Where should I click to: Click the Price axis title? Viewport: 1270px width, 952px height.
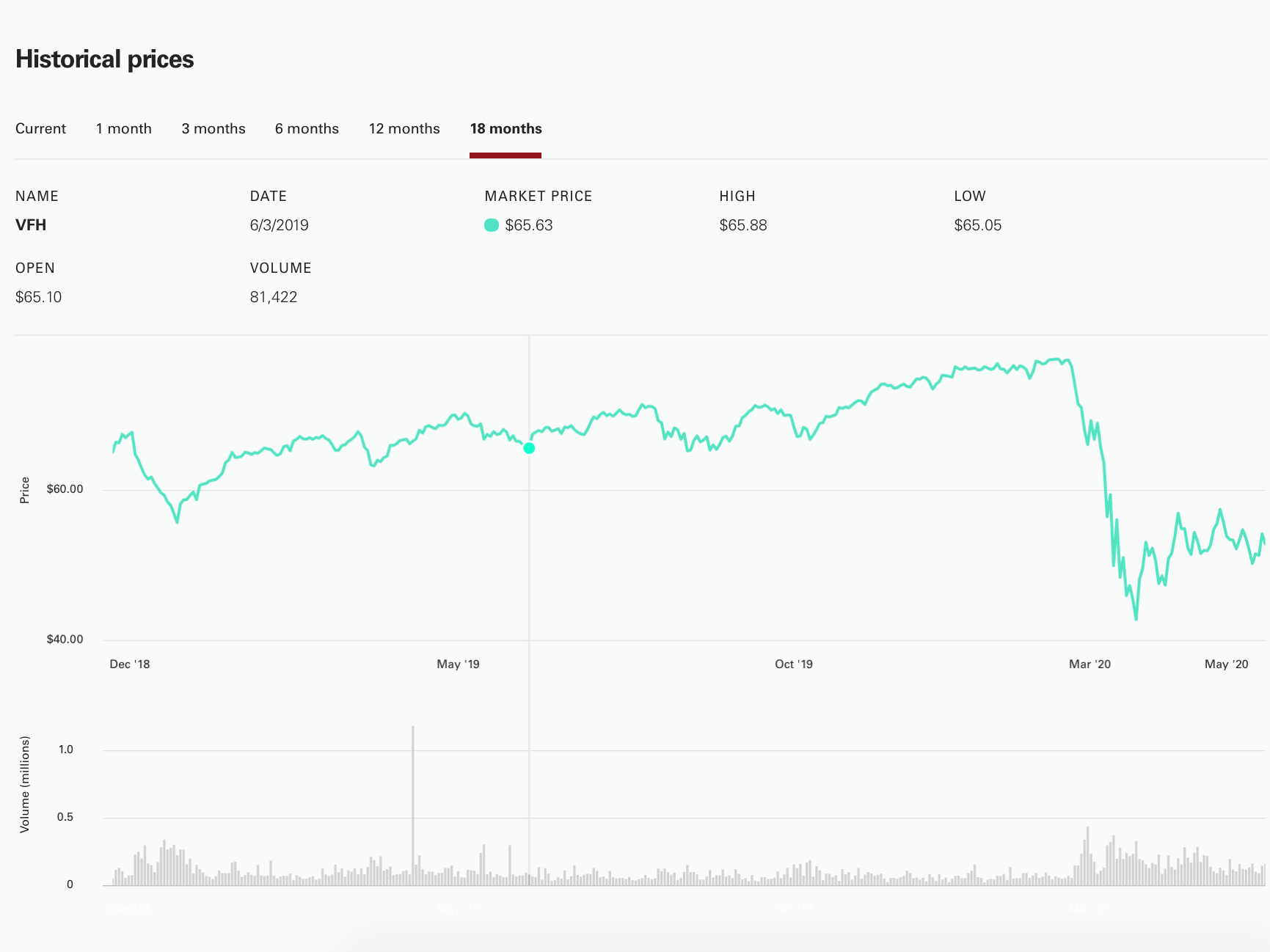coord(25,490)
